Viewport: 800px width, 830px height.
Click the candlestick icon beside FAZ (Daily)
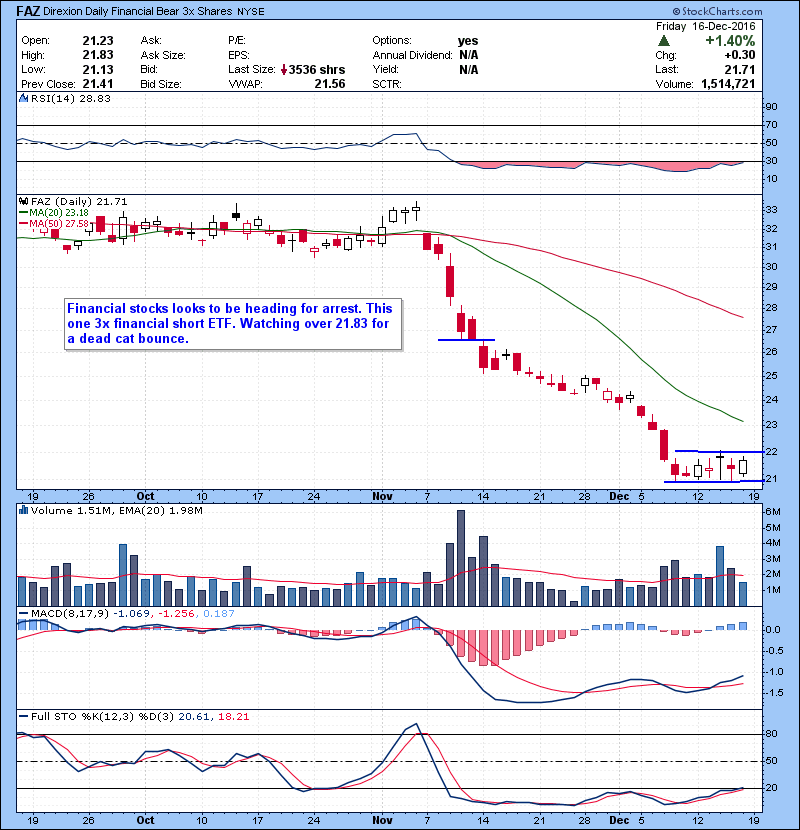coord(23,201)
